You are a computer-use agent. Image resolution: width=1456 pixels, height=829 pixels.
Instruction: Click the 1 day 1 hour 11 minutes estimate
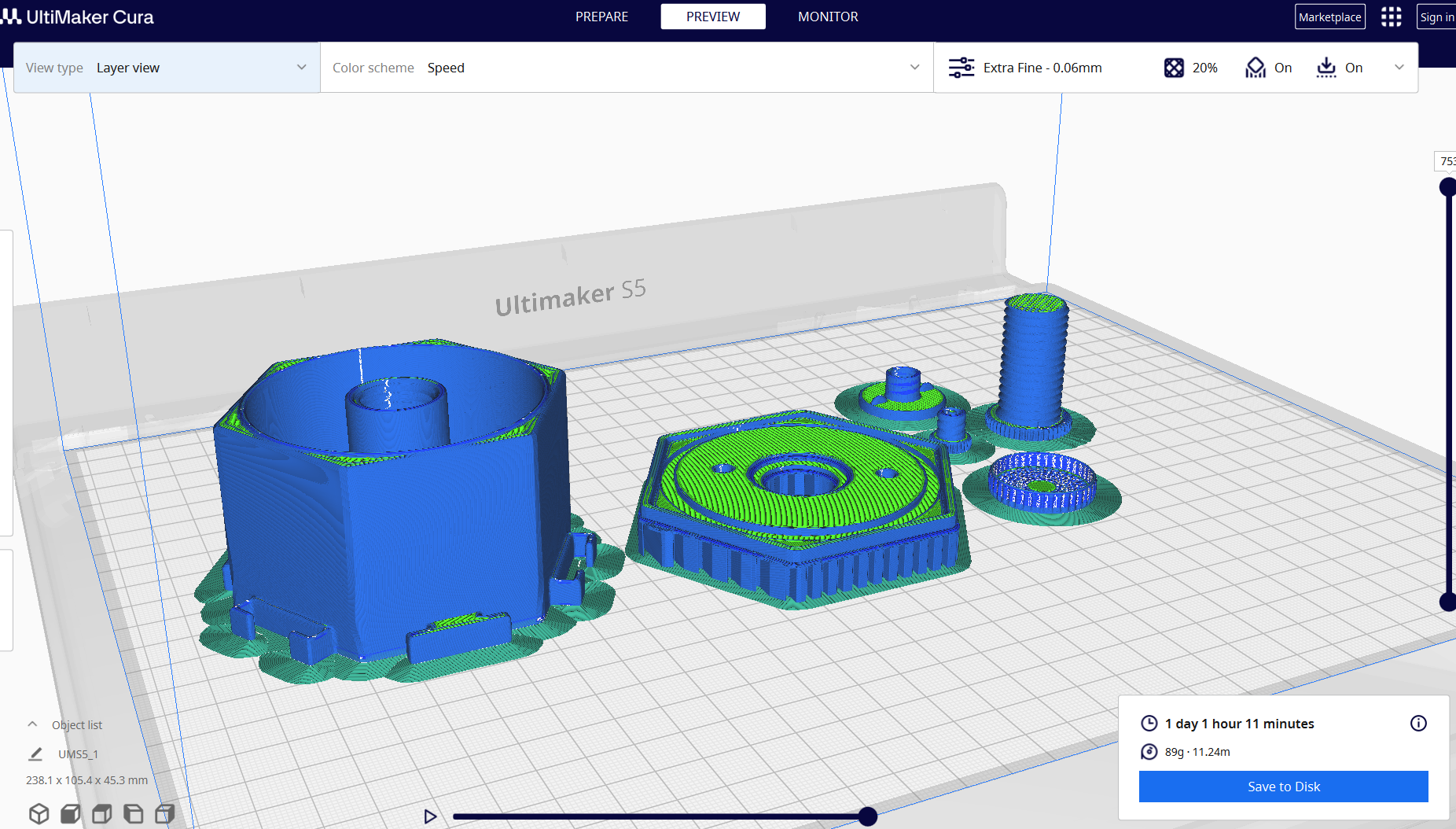coord(1239,724)
